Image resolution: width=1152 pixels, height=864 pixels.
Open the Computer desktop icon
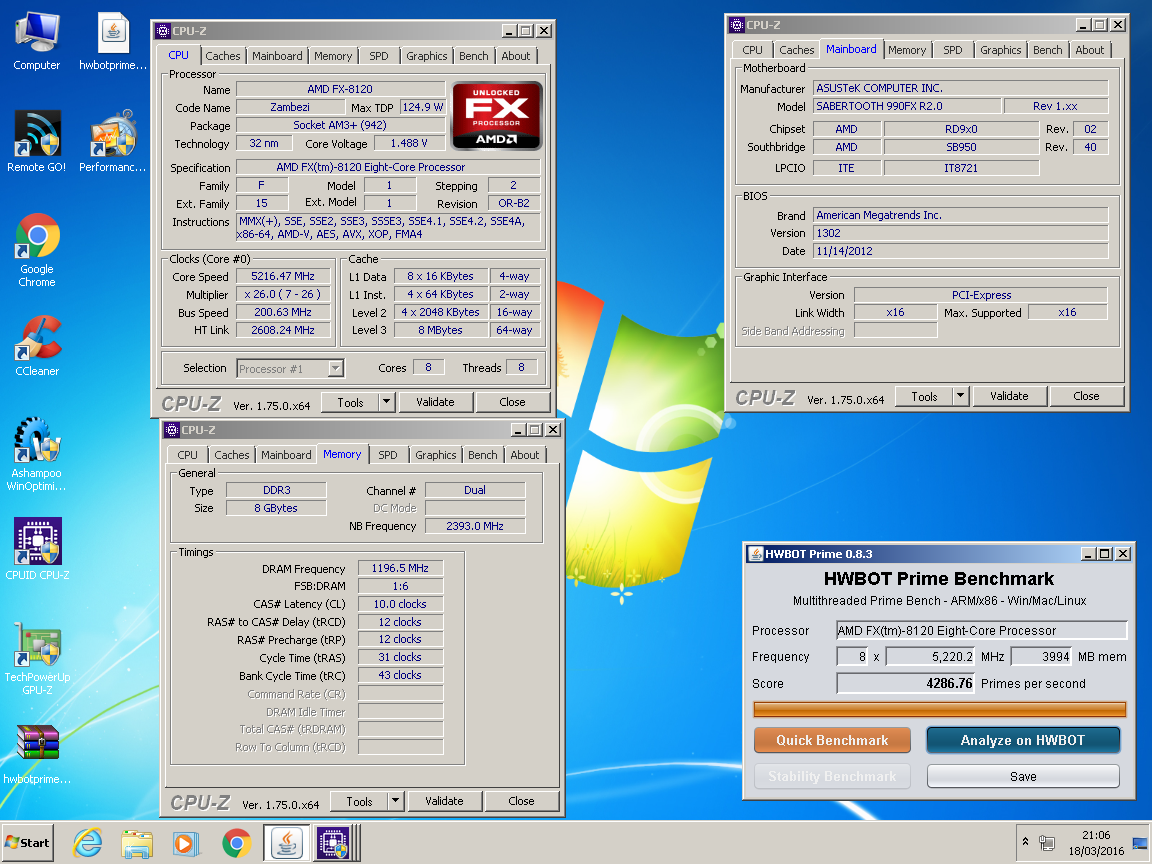[37, 42]
